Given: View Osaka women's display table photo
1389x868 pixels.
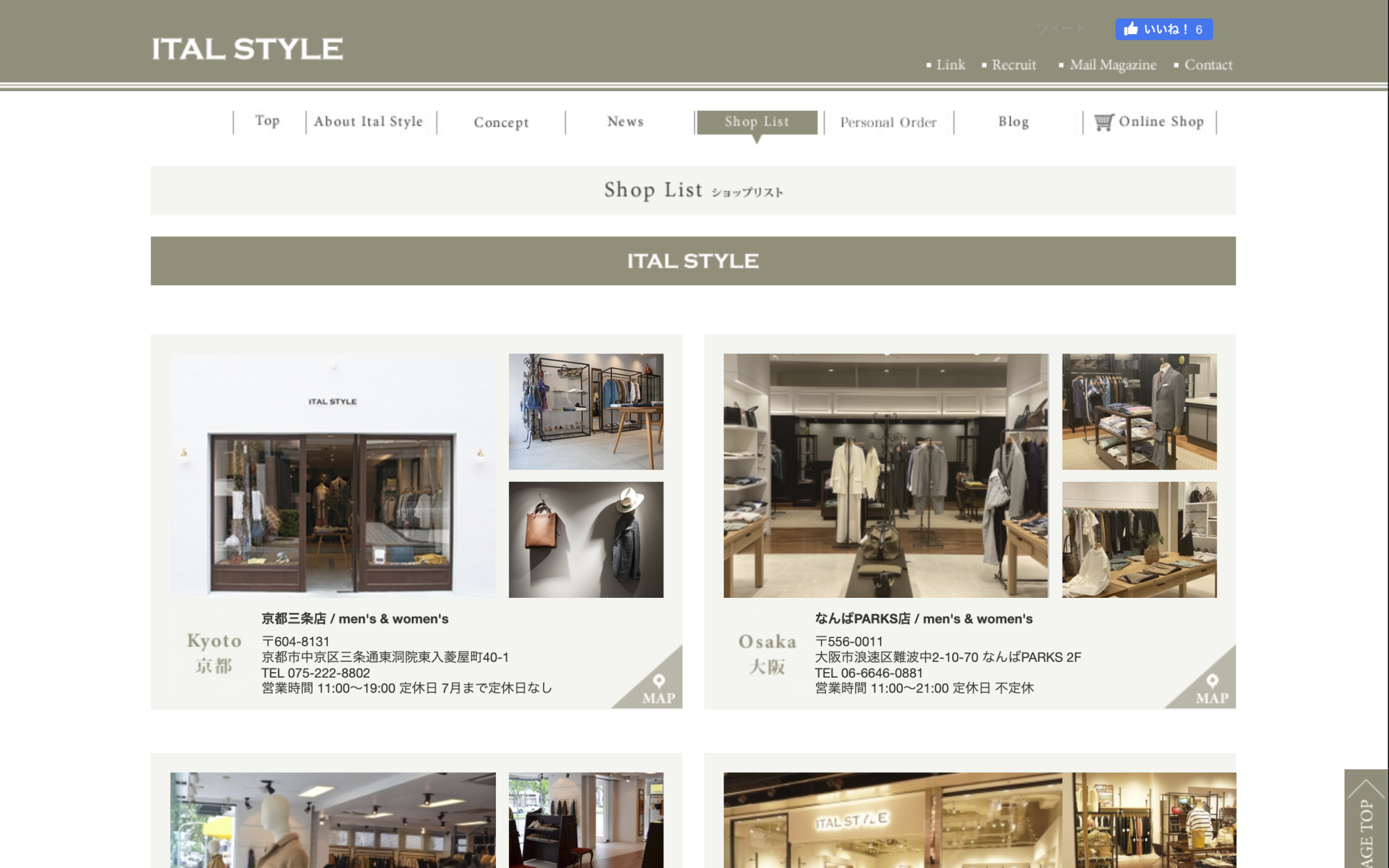Looking at the screenshot, I should tap(1140, 540).
